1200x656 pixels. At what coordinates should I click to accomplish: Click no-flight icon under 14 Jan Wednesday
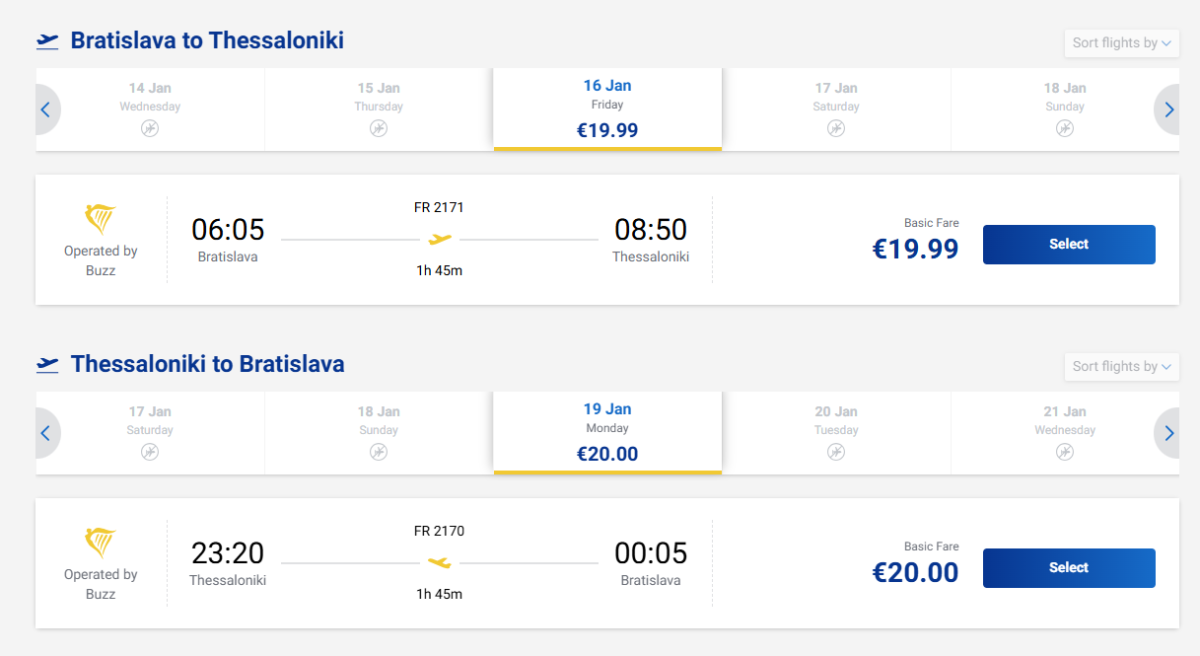tap(150, 128)
